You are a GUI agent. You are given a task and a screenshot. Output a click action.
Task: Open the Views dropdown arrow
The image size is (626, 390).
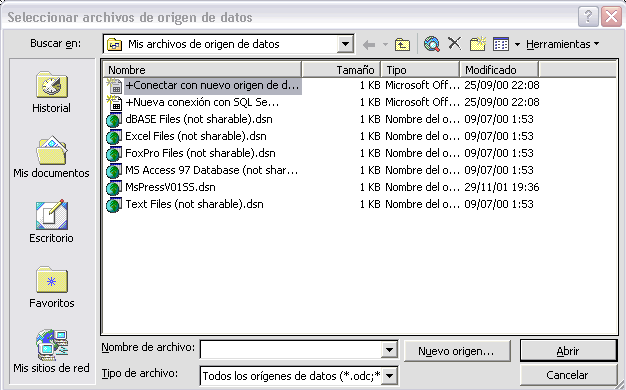tap(517, 44)
